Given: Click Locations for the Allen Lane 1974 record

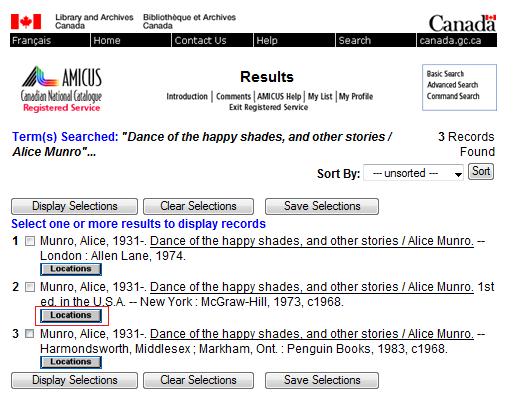Looking at the screenshot, I should (x=71, y=269).
